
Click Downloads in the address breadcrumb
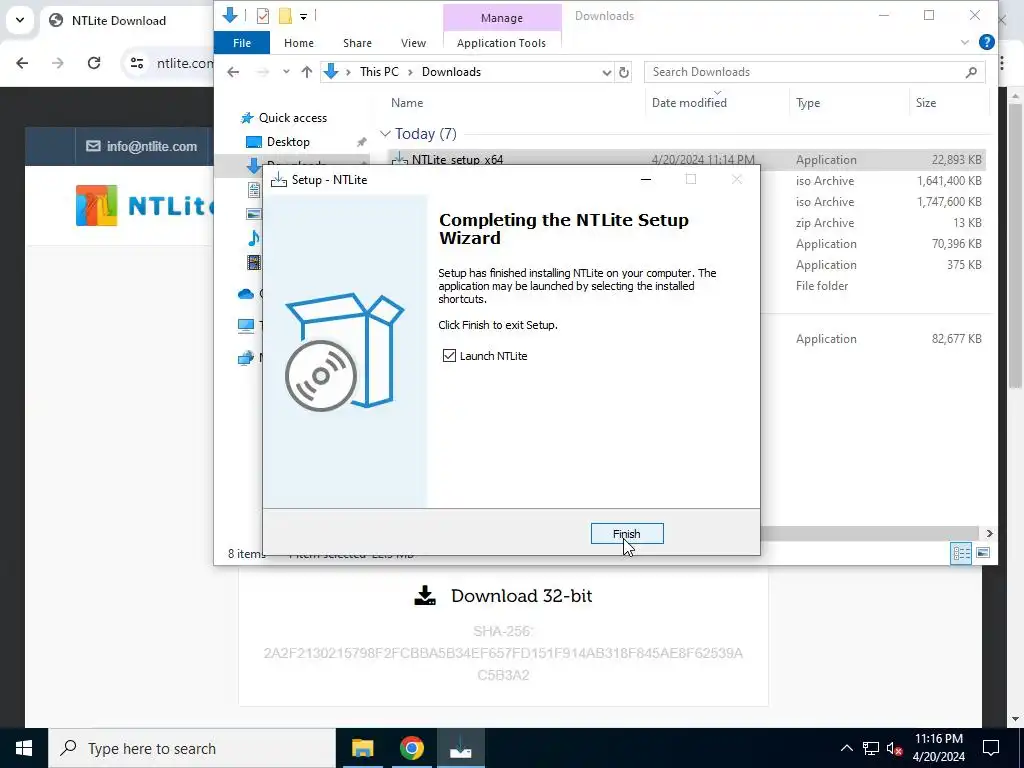tap(451, 72)
